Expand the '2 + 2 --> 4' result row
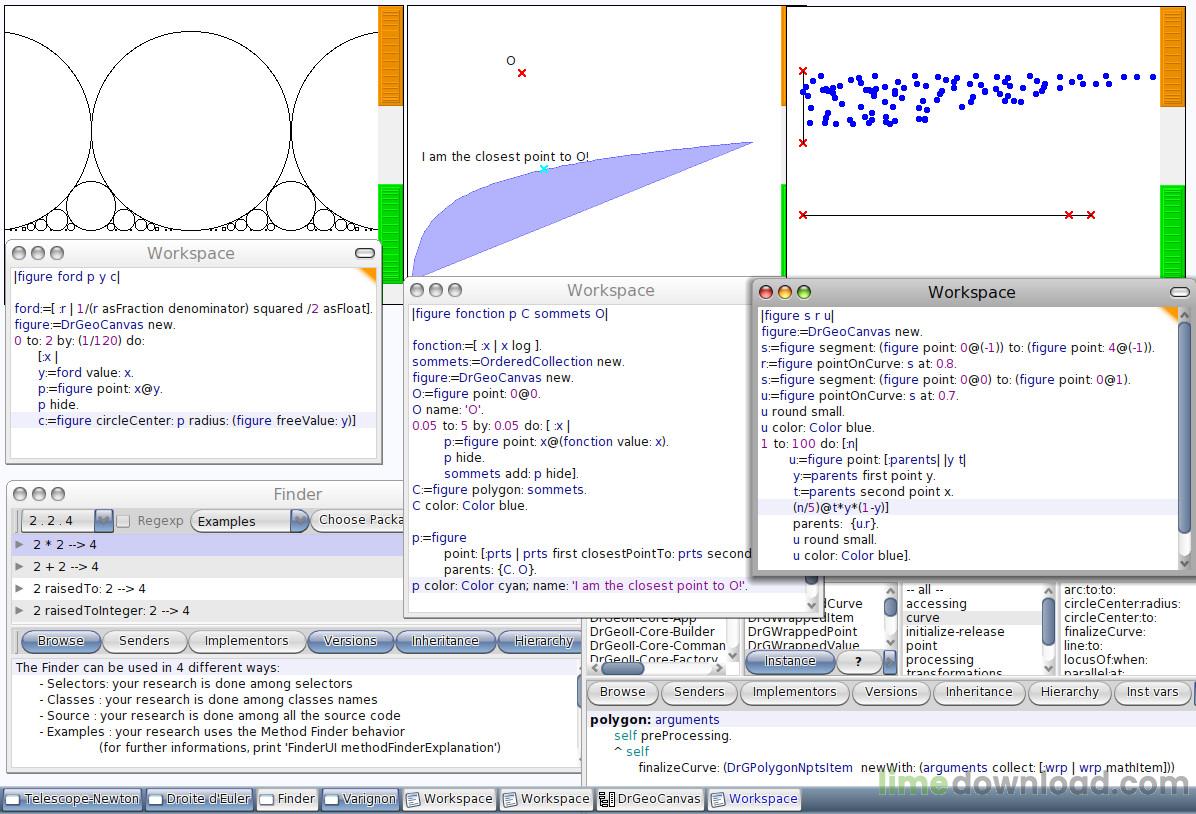 (x=20, y=567)
